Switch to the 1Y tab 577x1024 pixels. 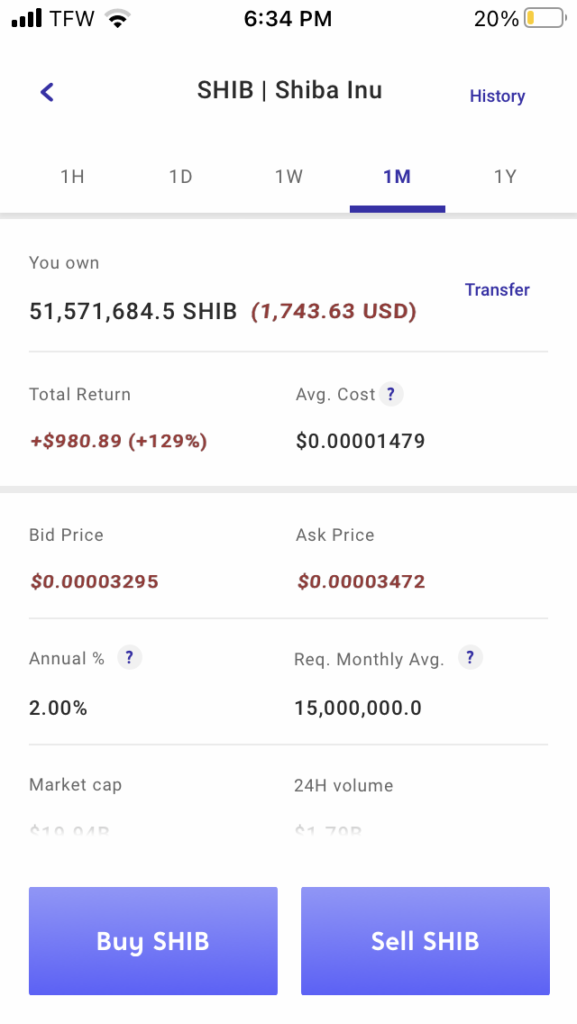505,177
